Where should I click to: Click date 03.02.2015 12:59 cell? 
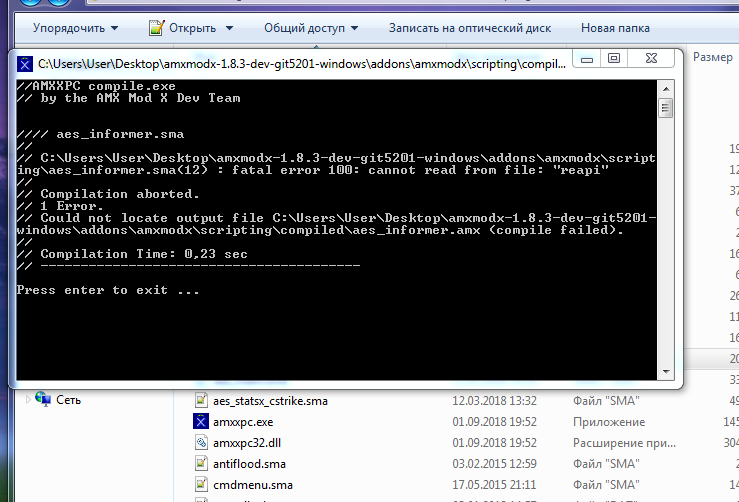(494, 464)
